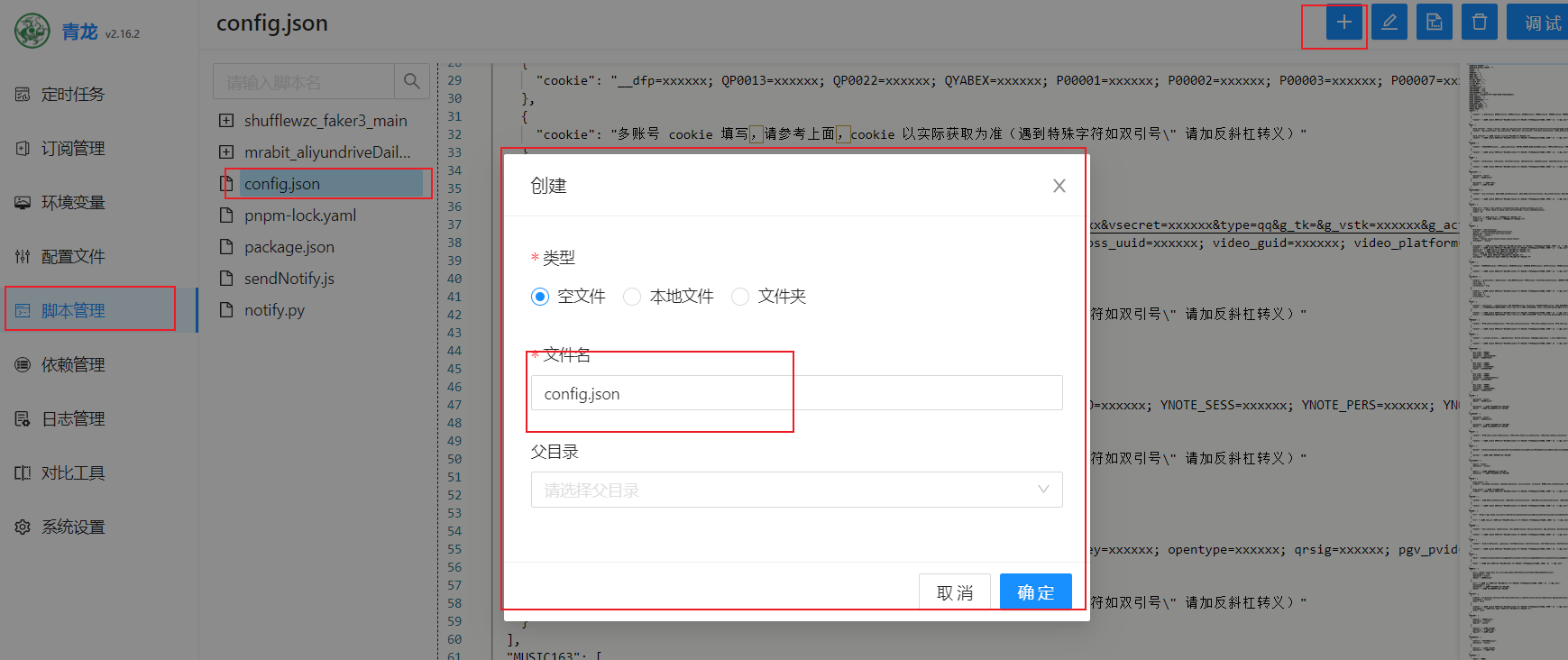
Task: Click the save file icon button
Action: (x=1434, y=23)
